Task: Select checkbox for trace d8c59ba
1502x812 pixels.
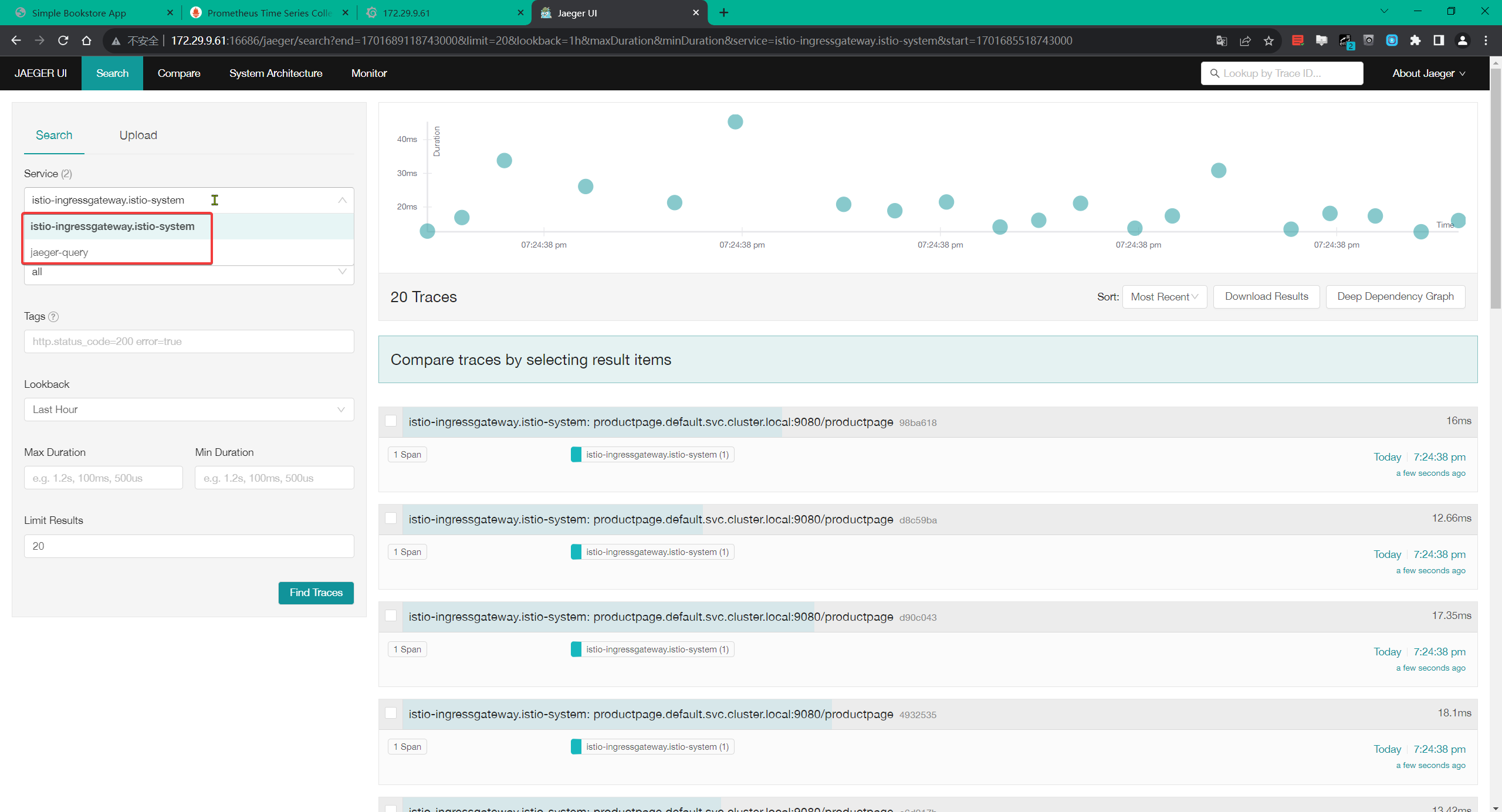Action: click(x=391, y=518)
